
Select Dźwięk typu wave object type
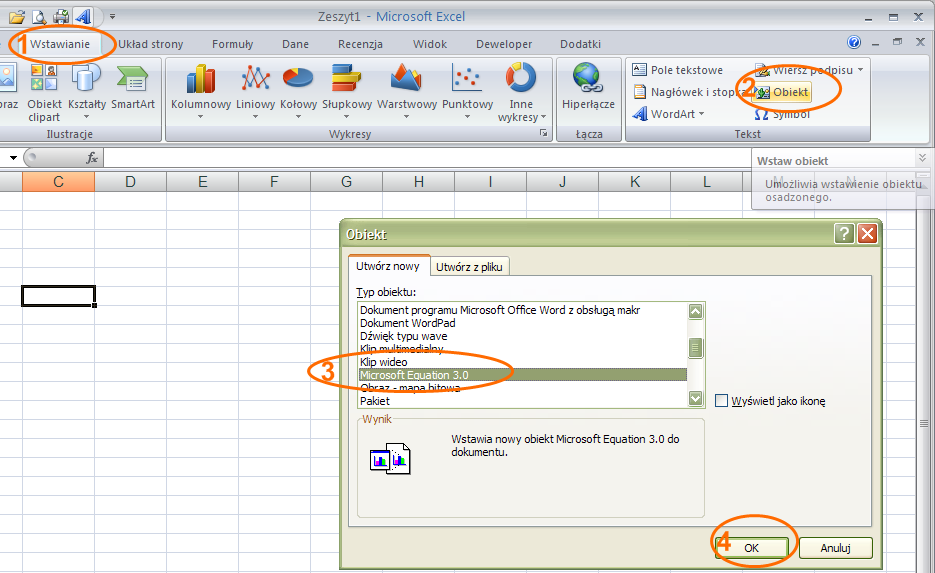[x=404, y=336]
